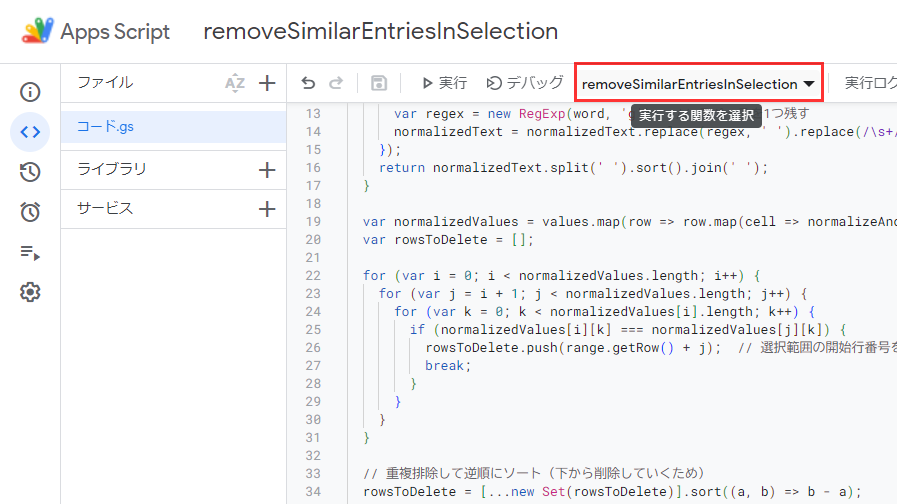Run the script with 実行 button

pos(444,84)
